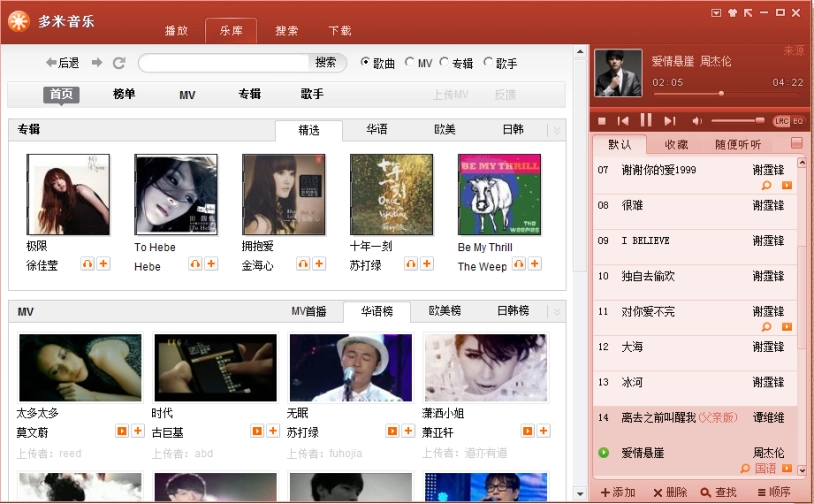Play MV 太多太多 with its play icon
This screenshot has width=814, height=504.
pyautogui.click(x=121, y=431)
